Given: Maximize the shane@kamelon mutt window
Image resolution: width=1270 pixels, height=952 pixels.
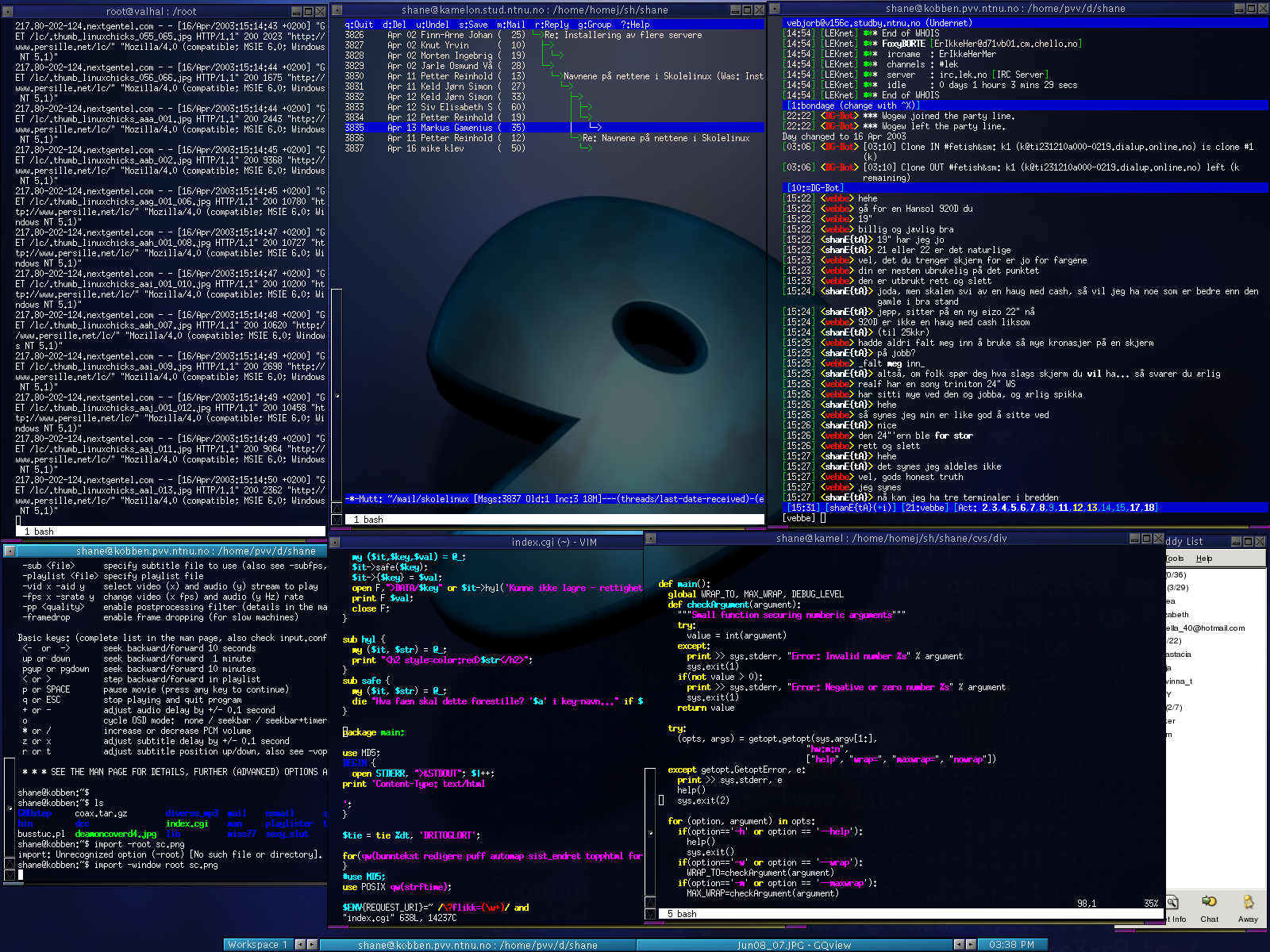Looking at the screenshot, I should pos(747,10).
